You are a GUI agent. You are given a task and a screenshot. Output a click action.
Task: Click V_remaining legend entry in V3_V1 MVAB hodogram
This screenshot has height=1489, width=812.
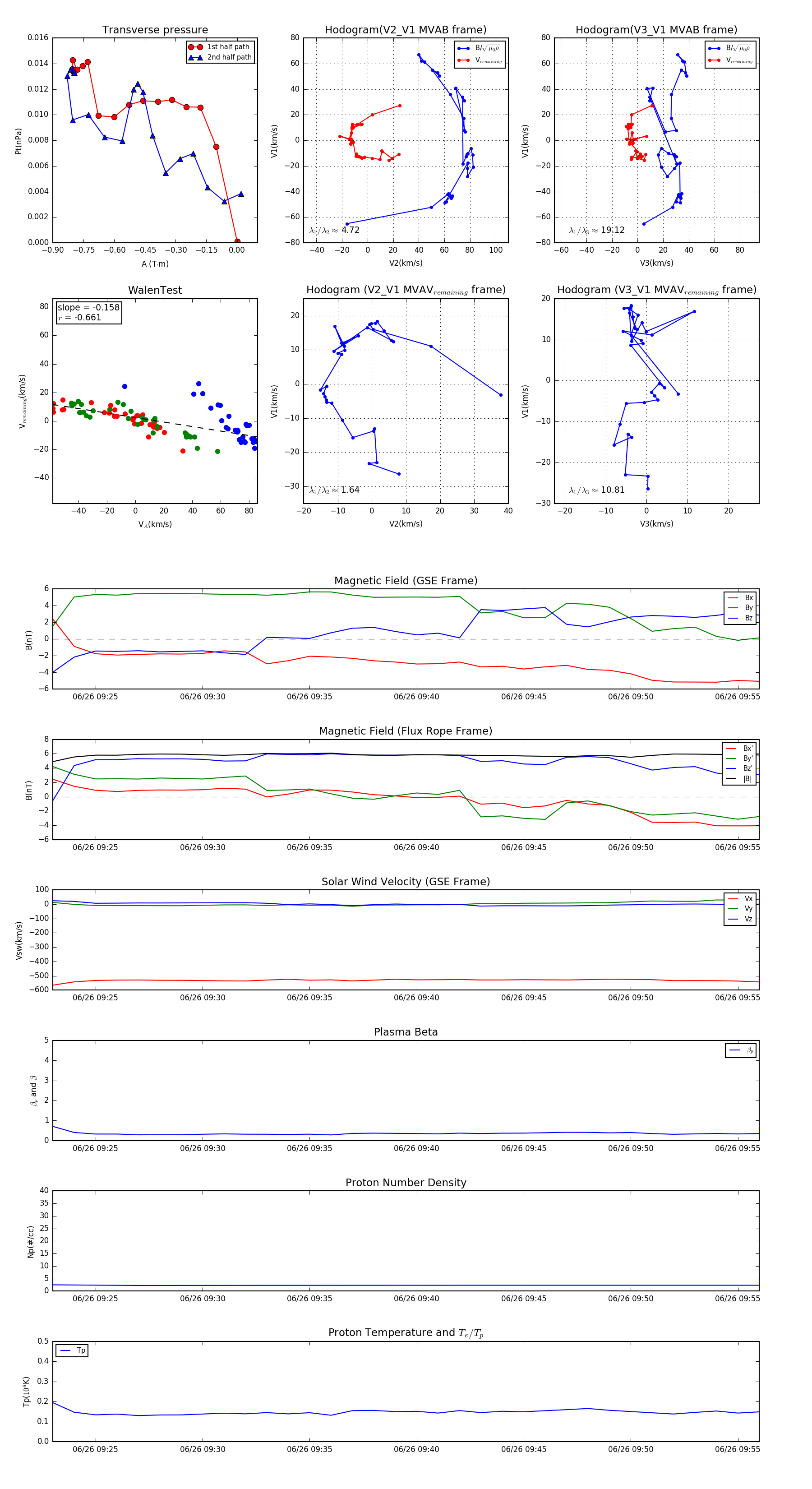coord(730,60)
